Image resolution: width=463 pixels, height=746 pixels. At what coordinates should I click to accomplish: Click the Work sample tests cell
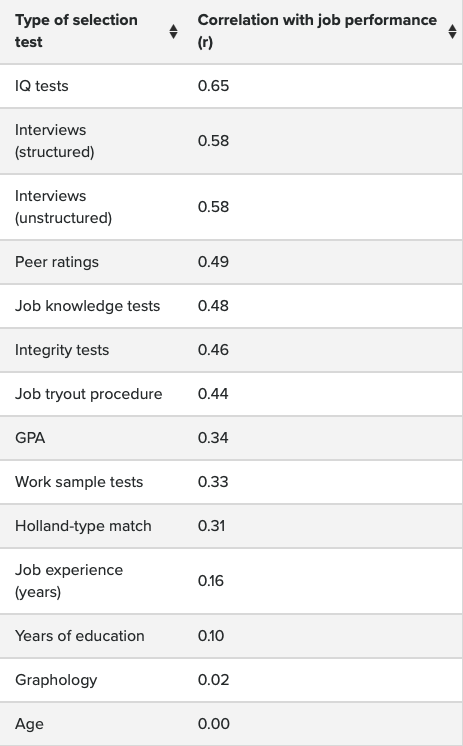pyautogui.click(x=79, y=482)
